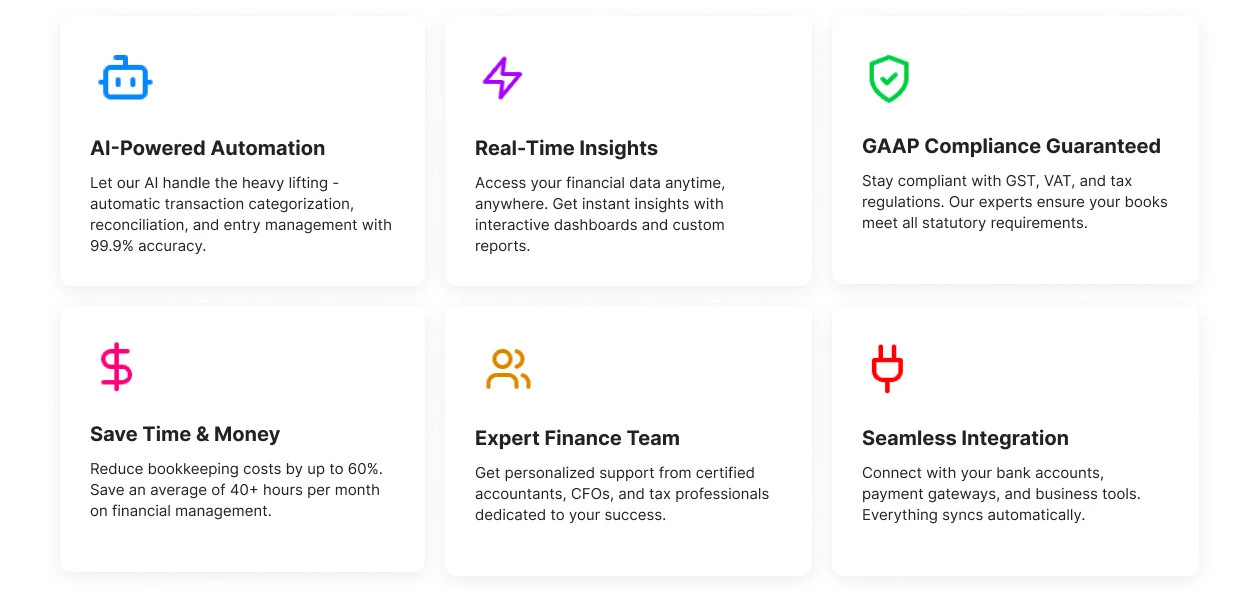Click the Save Time & Money heading
This screenshot has width=1260, height=600.
(x=185, y=434)
